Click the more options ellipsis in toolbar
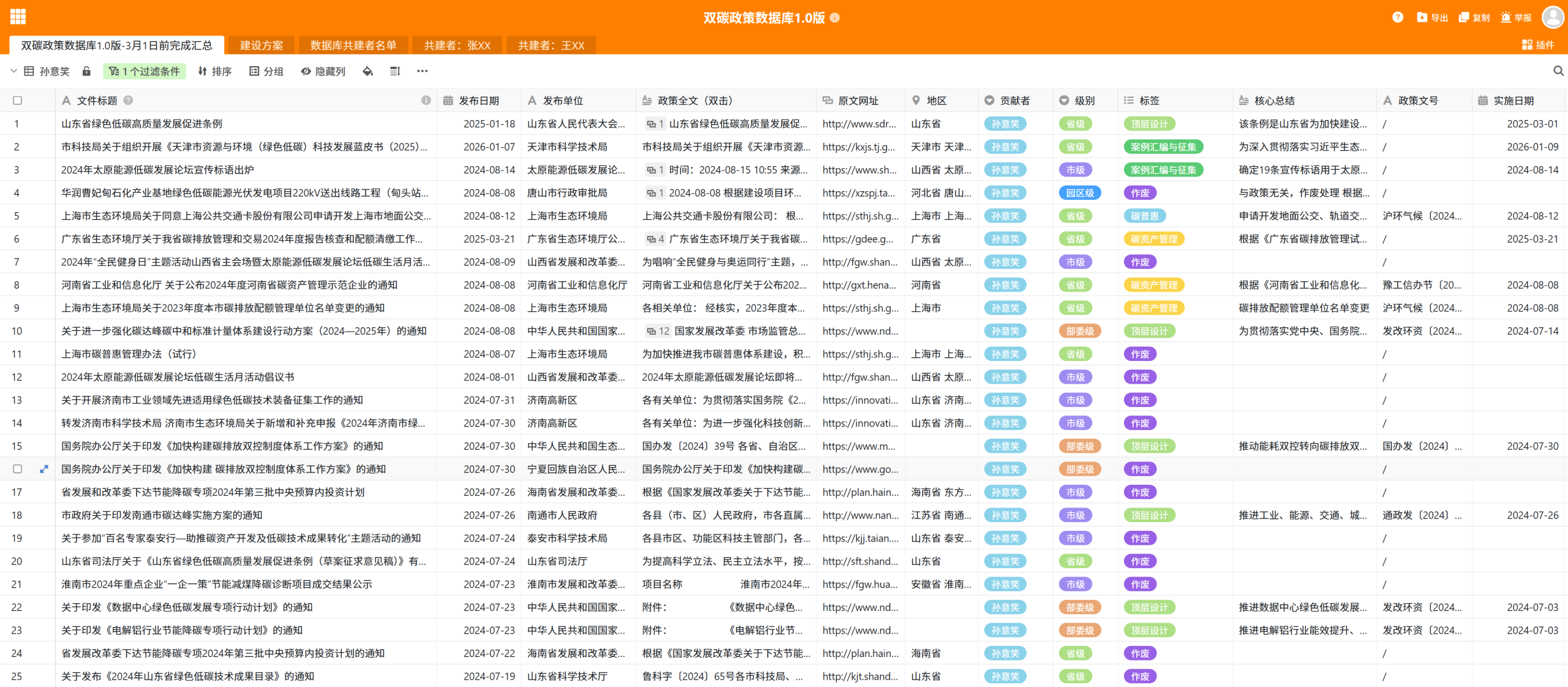 (x=422, y=72)
